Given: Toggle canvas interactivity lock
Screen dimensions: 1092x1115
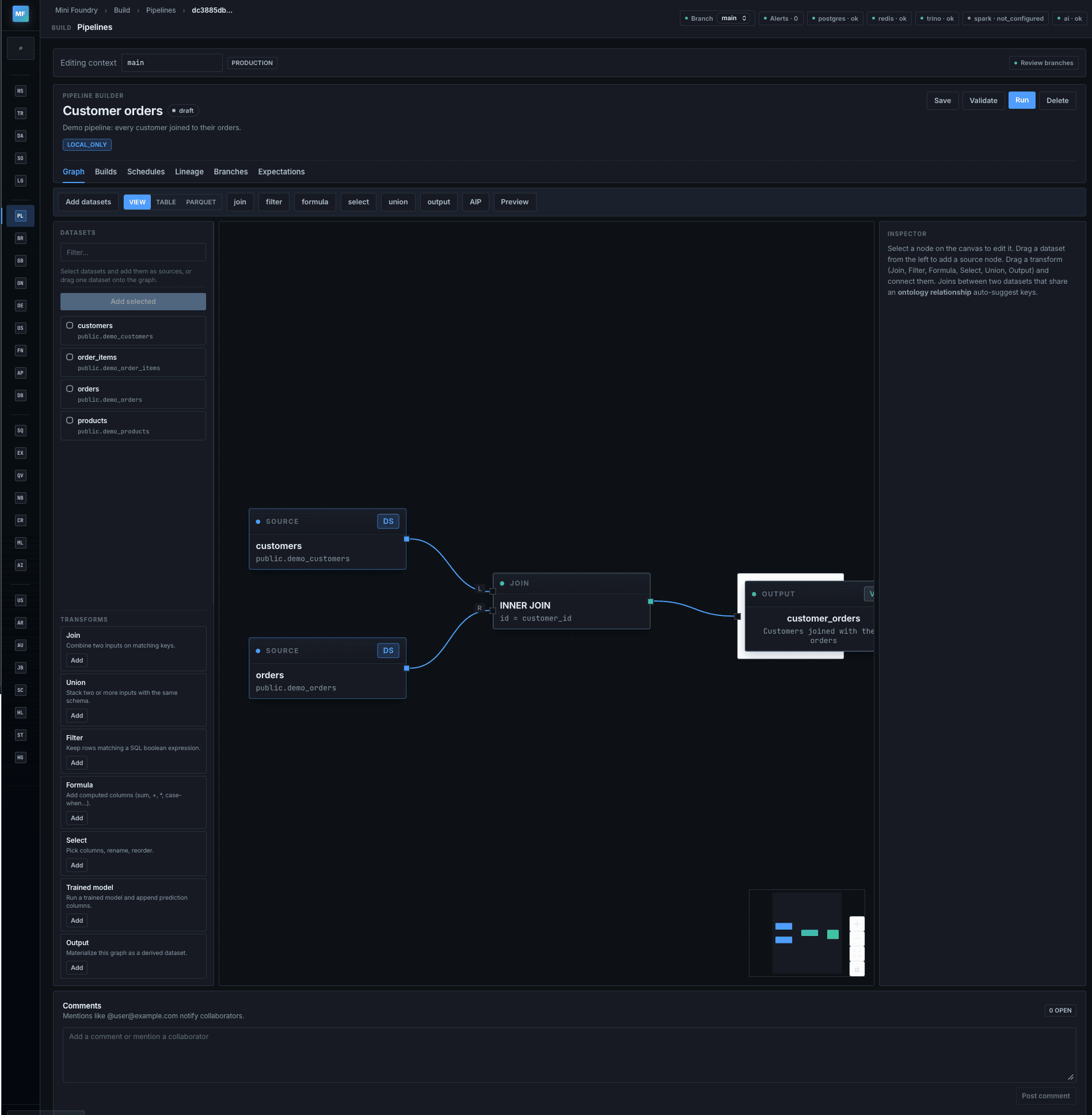Looking at the screenshot, I should click(x=857, y=969).
